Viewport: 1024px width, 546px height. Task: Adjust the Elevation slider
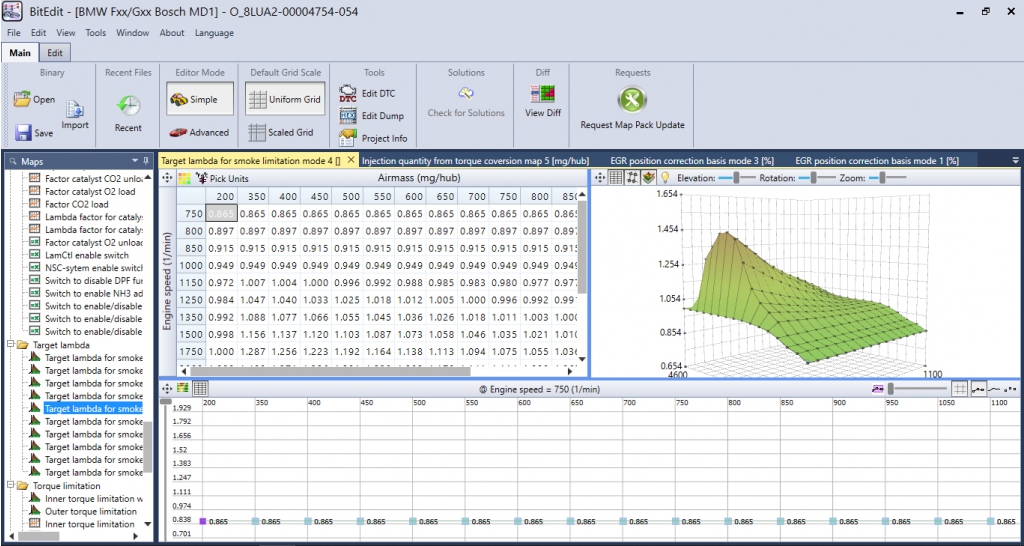click(x=738, y=178)
